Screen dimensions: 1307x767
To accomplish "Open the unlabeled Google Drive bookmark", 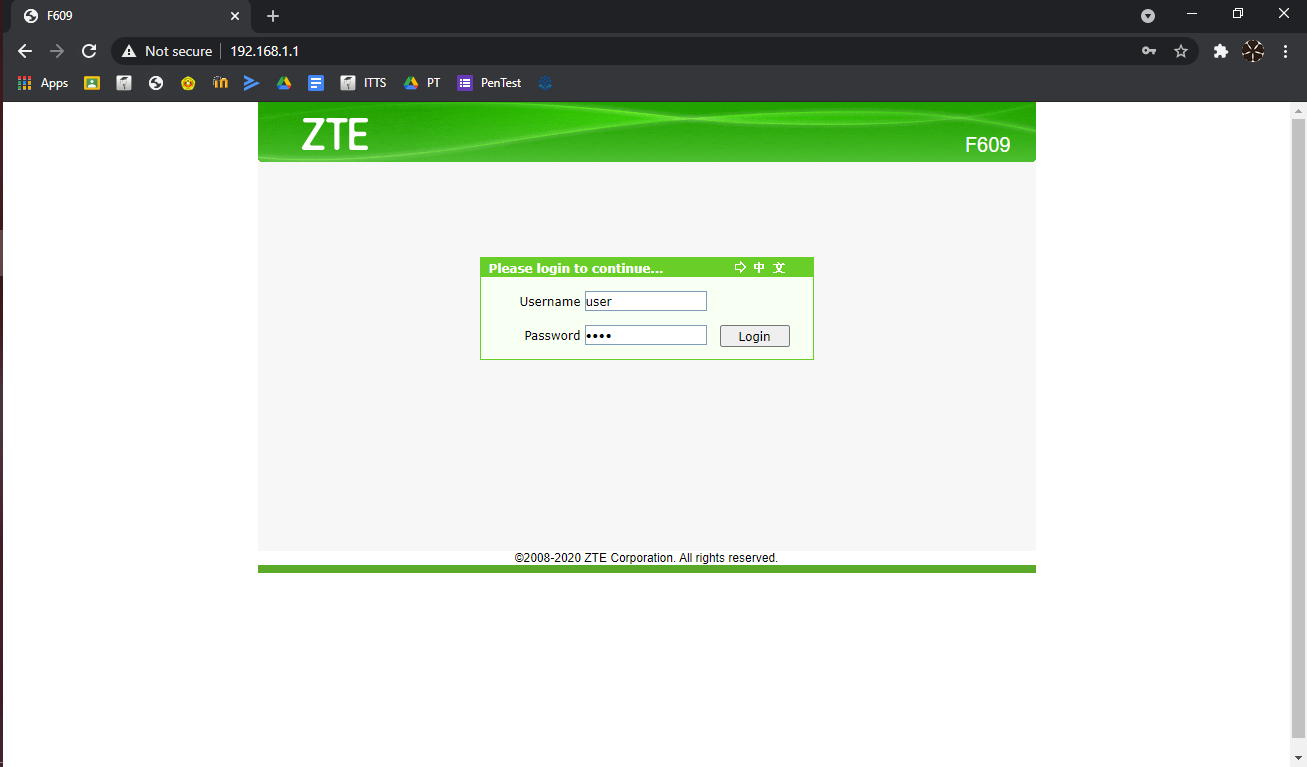I will [x=284, y=83].
